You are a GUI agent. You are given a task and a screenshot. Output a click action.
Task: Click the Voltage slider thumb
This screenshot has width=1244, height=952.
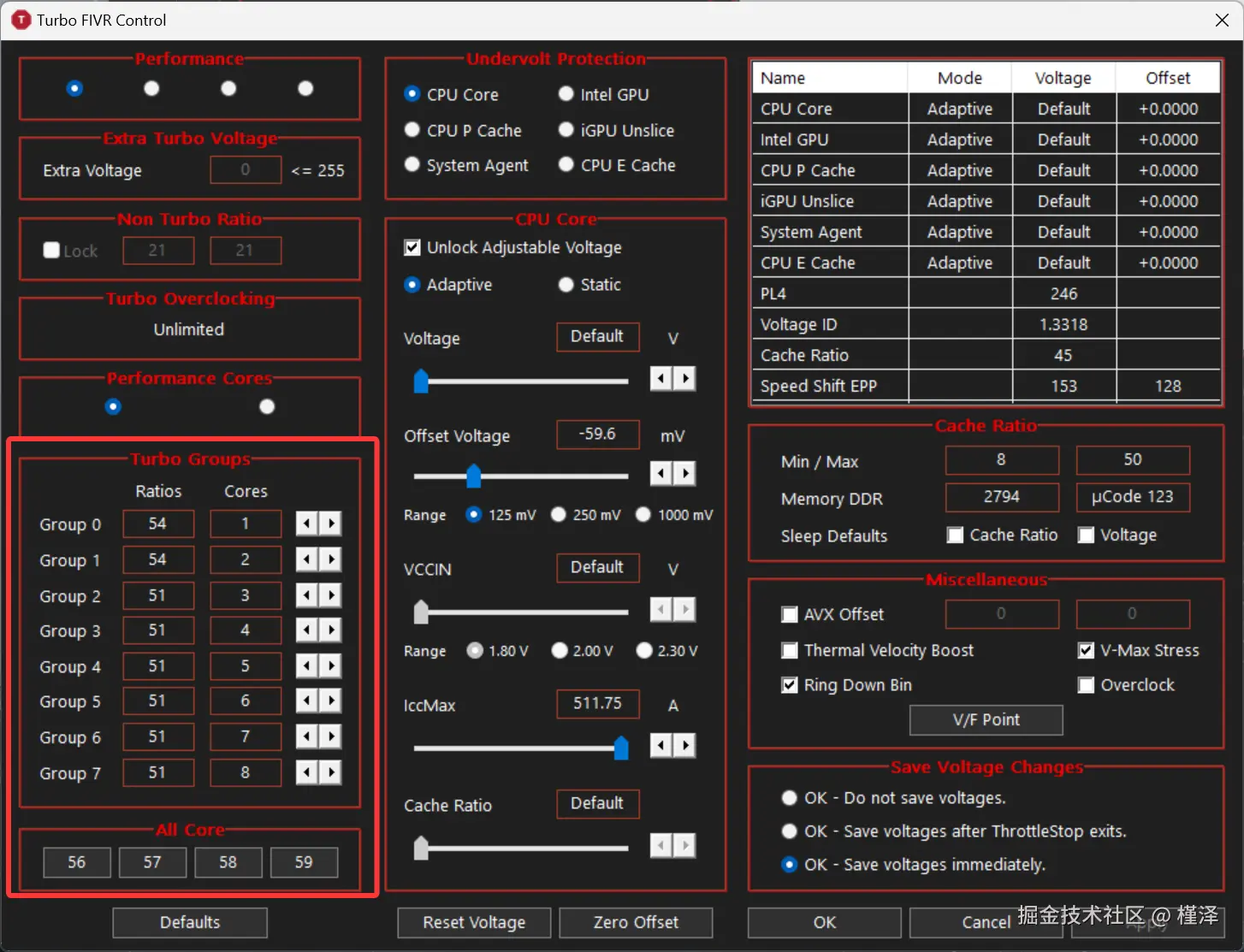pos(421,381)
